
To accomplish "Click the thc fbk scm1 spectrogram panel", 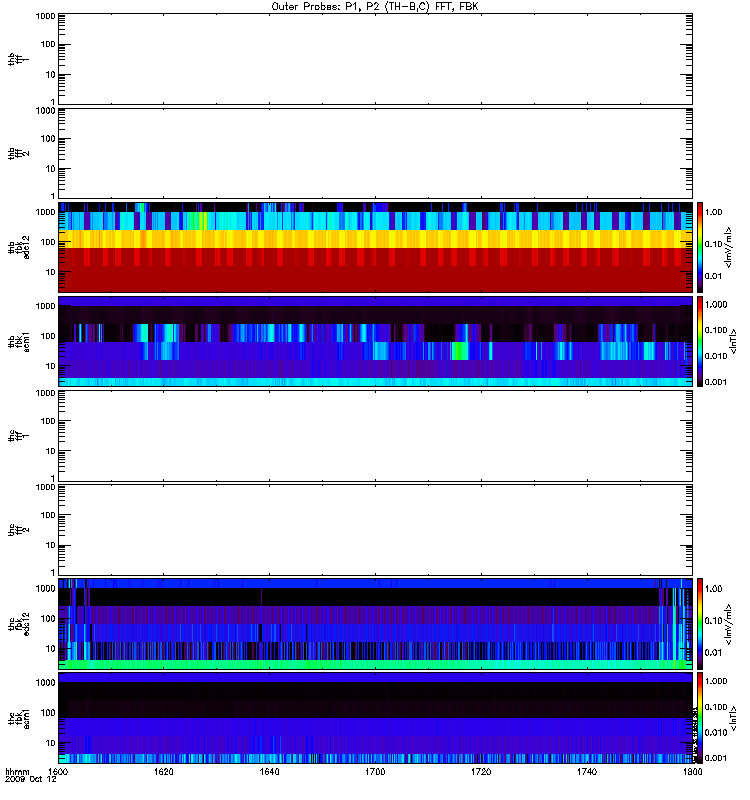I will point(375,718).
